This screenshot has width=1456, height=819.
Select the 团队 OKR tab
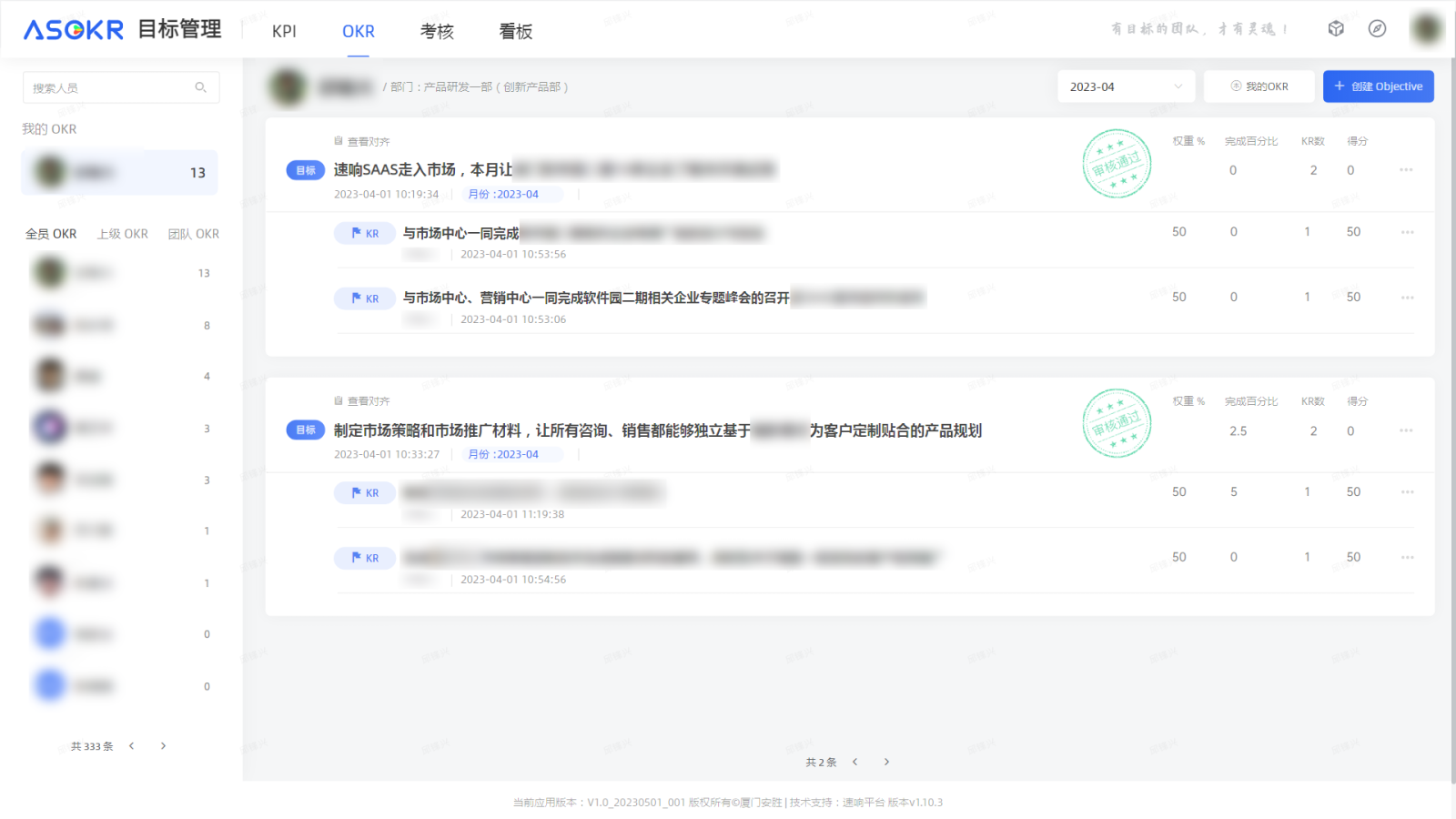coord(193,234)
